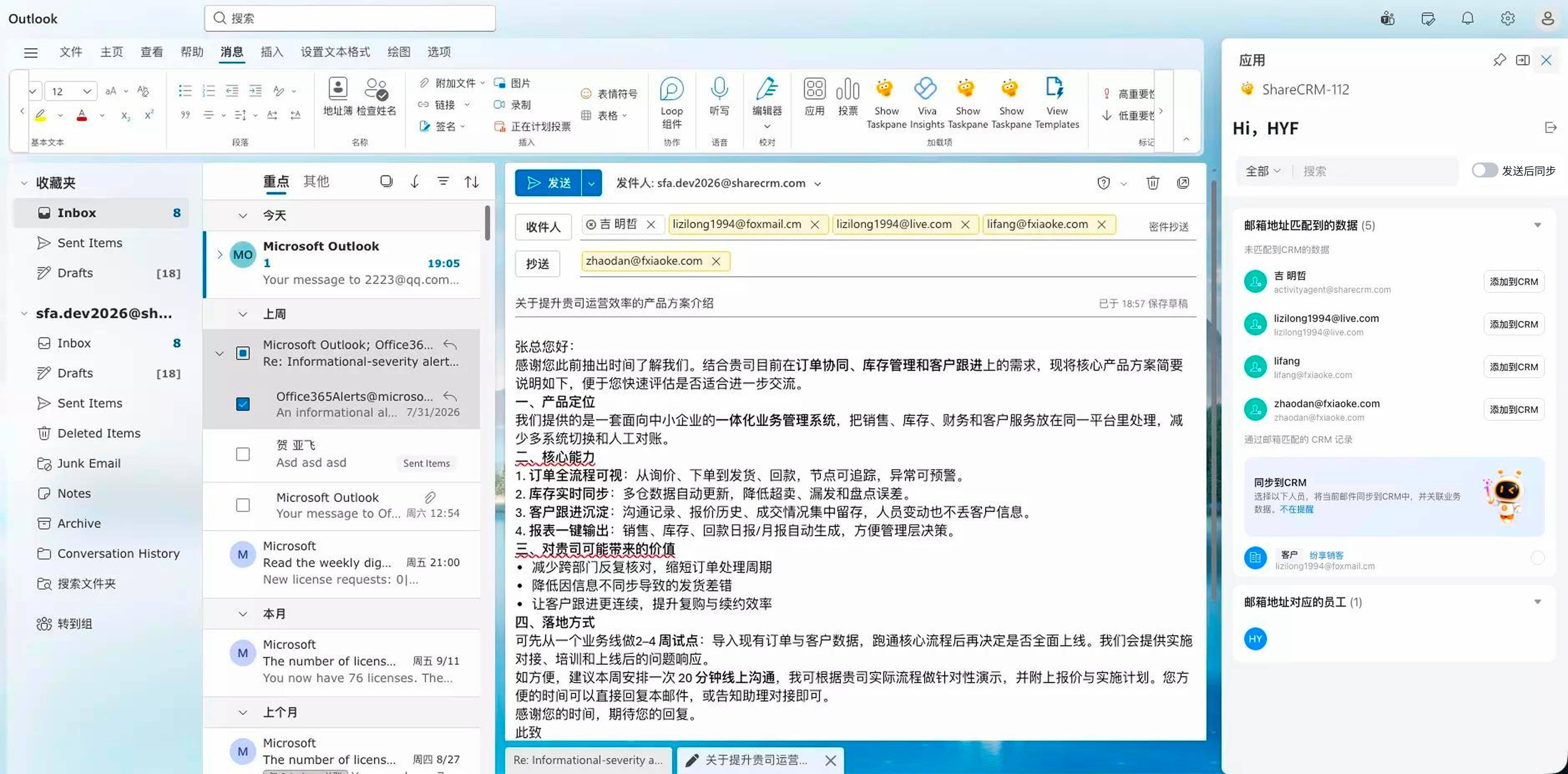Click the 不在提醒 link
The width and height of the screenshot is (1568, 774).
point(1296,509)
